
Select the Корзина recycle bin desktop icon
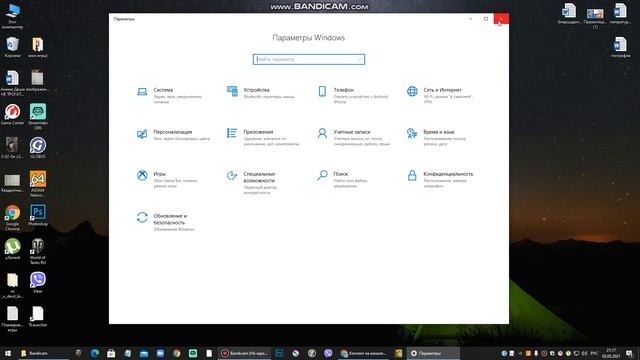[x=12, y=47]
